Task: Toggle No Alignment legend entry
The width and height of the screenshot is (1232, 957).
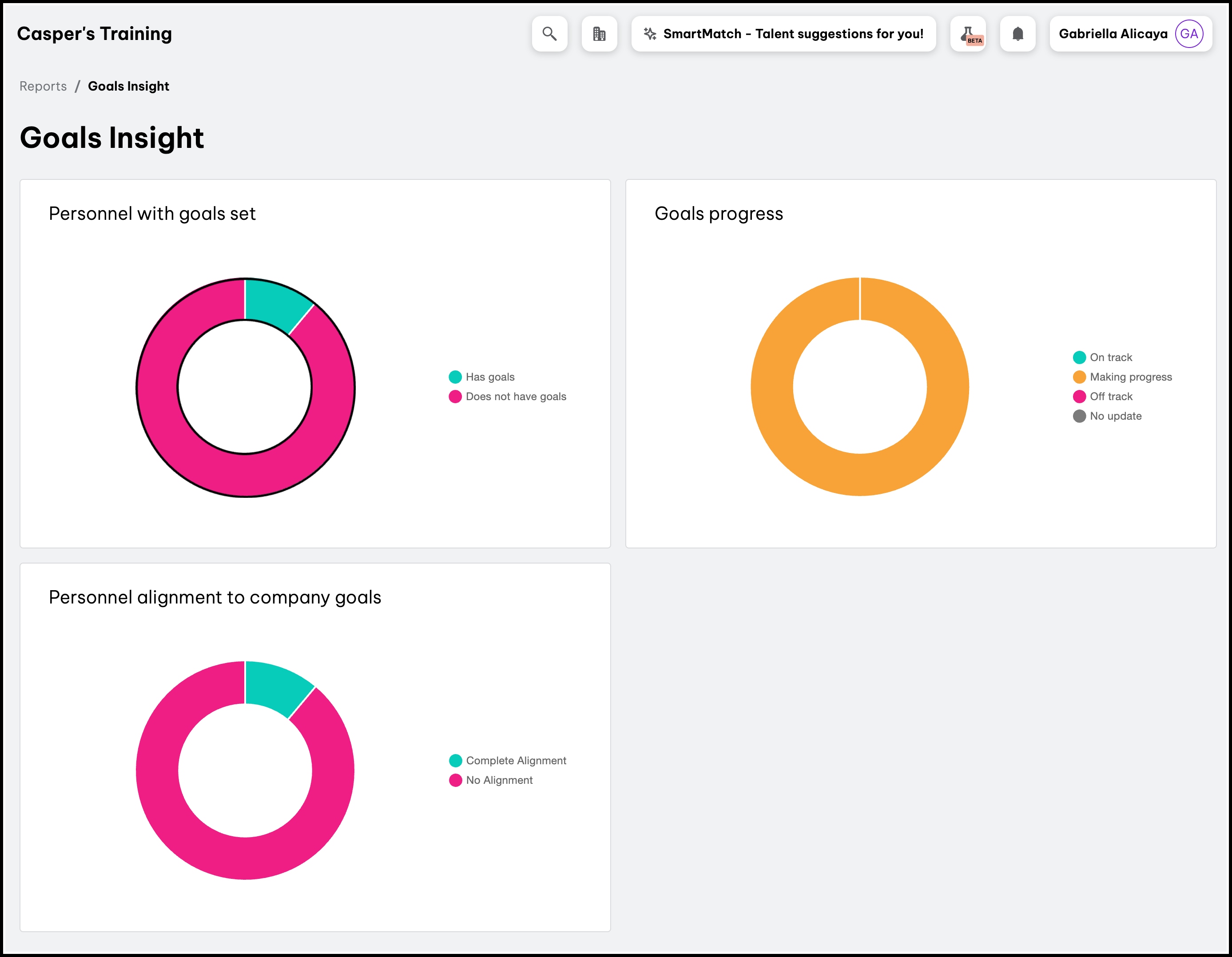Action: 499,781
